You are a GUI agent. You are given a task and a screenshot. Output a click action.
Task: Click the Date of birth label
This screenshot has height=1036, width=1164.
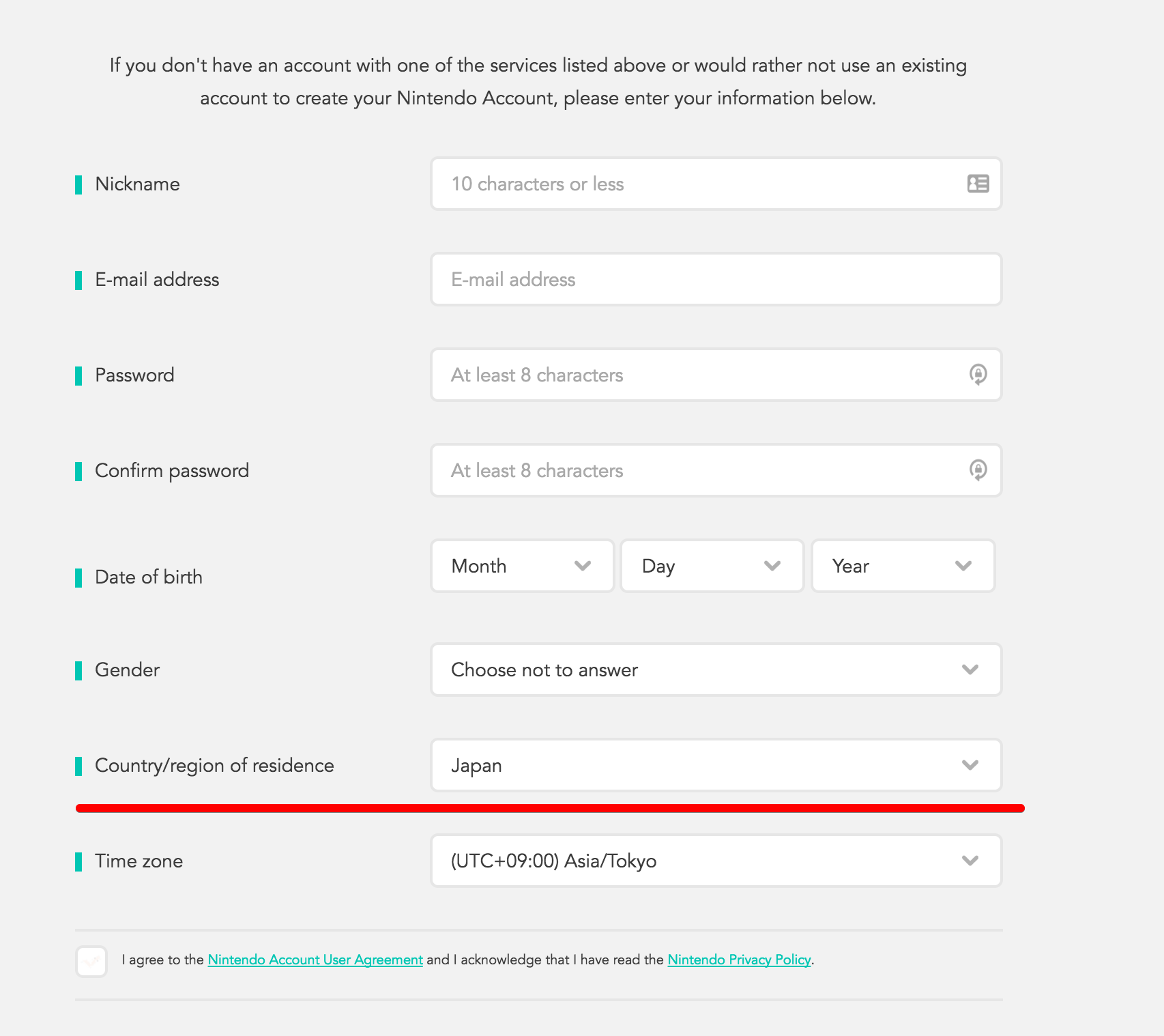149,577
